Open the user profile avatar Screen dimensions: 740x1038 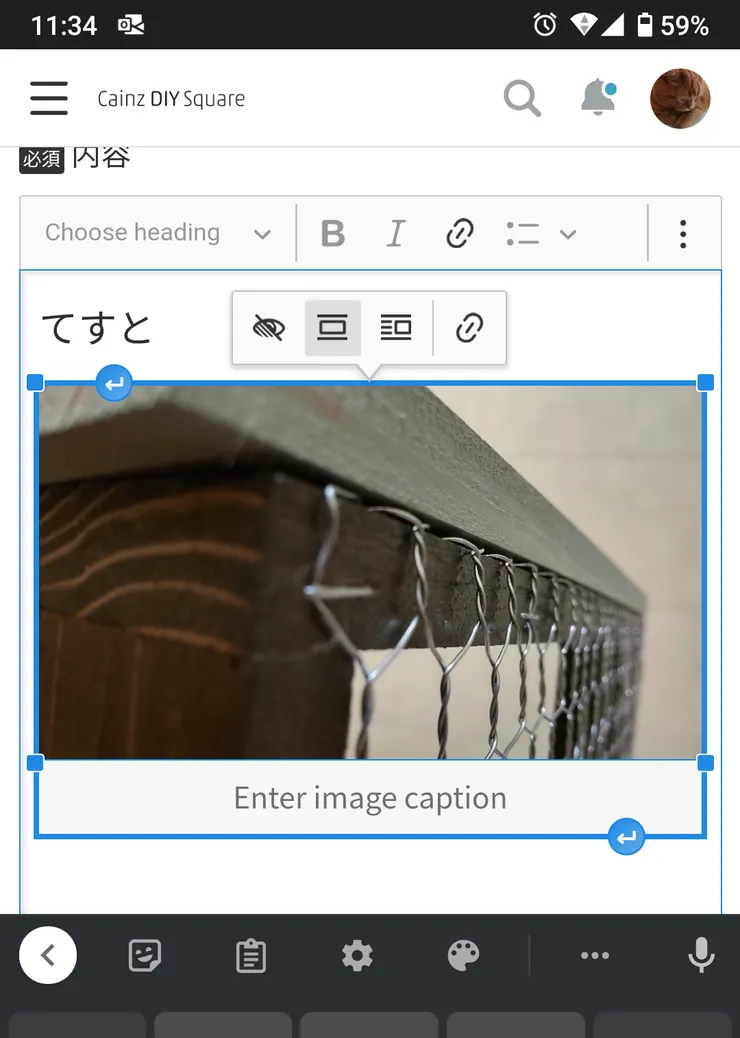(680, 99)
